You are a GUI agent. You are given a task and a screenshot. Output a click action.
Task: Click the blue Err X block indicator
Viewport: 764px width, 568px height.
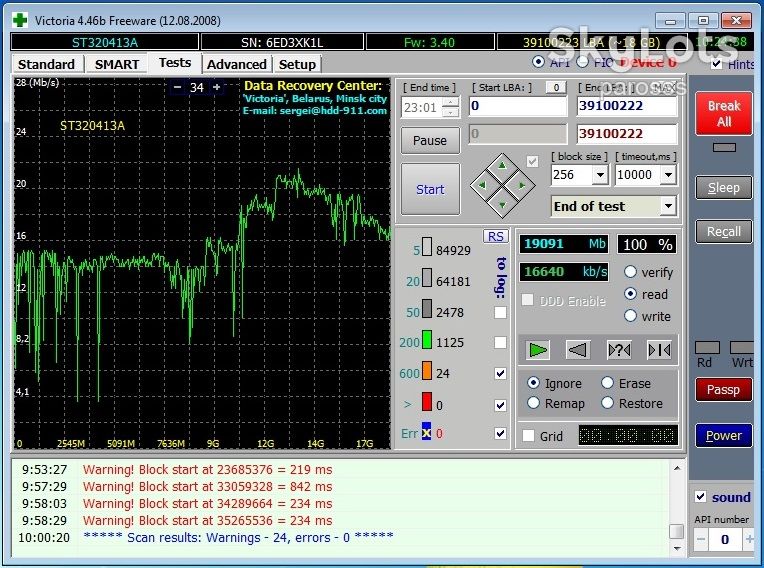(426, 431)
